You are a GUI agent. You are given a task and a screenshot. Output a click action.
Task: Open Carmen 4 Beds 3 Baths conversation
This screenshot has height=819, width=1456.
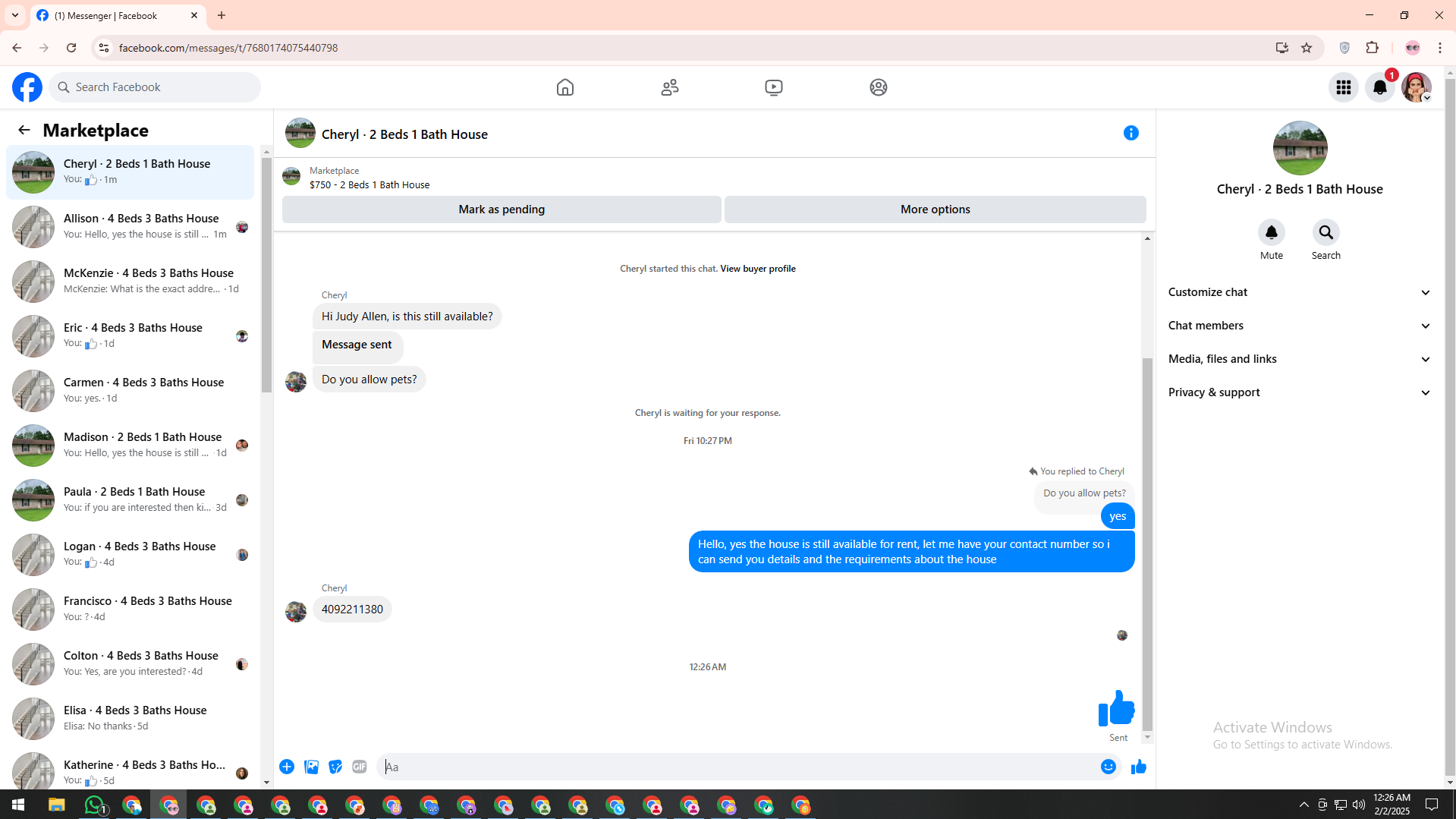tap(131, 390)
